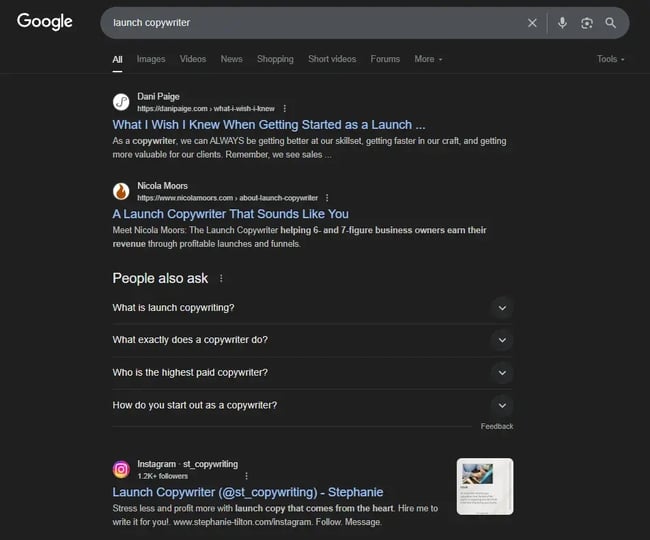Switch to the Images tab
This screenshot has width=650, height=540.
click(x=151, y=59)
